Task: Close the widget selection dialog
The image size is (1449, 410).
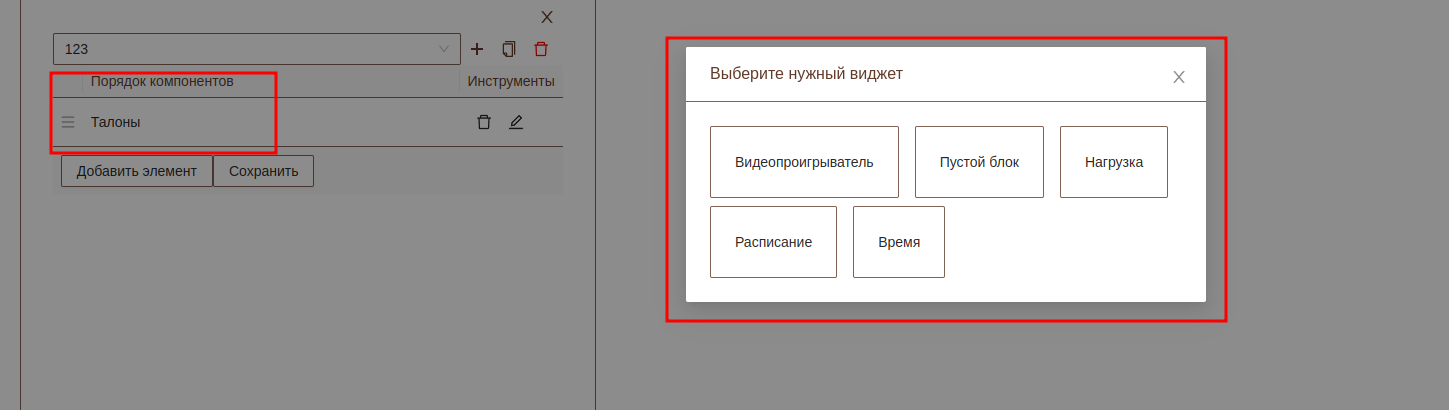Action: 1178,77
